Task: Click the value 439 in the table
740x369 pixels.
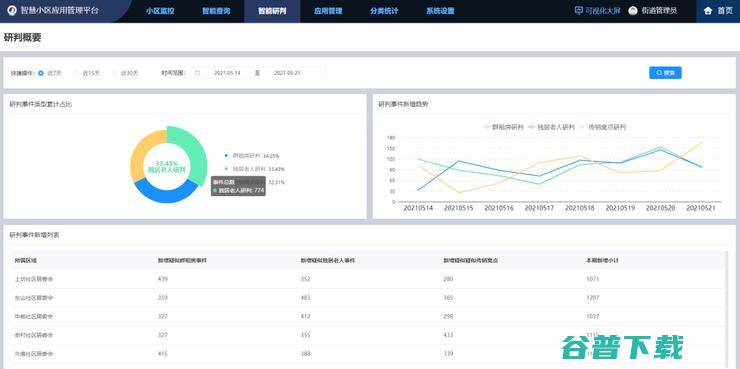Action: pos(163,279)
